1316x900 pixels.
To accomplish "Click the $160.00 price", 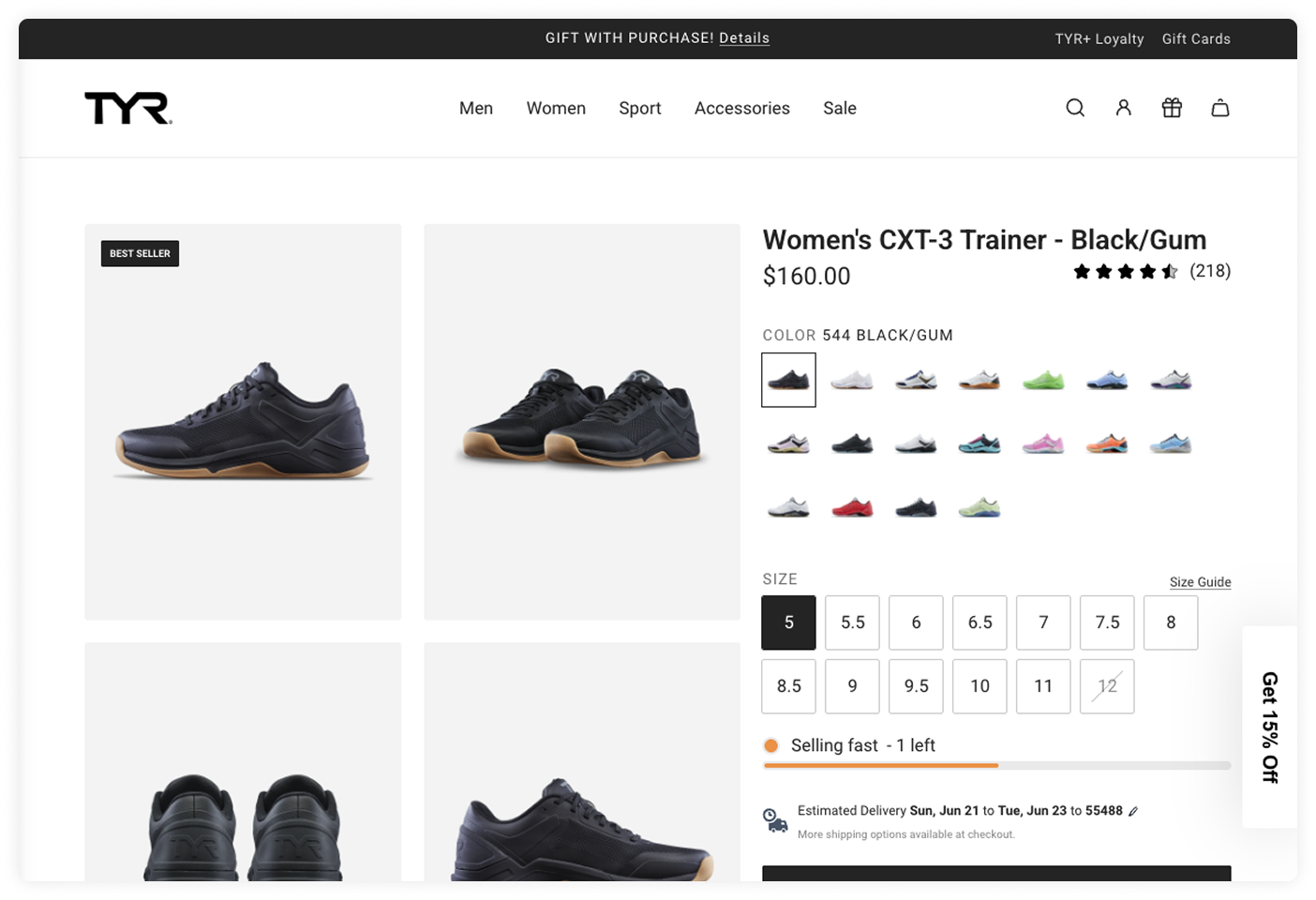I will [x=806, y=277].
